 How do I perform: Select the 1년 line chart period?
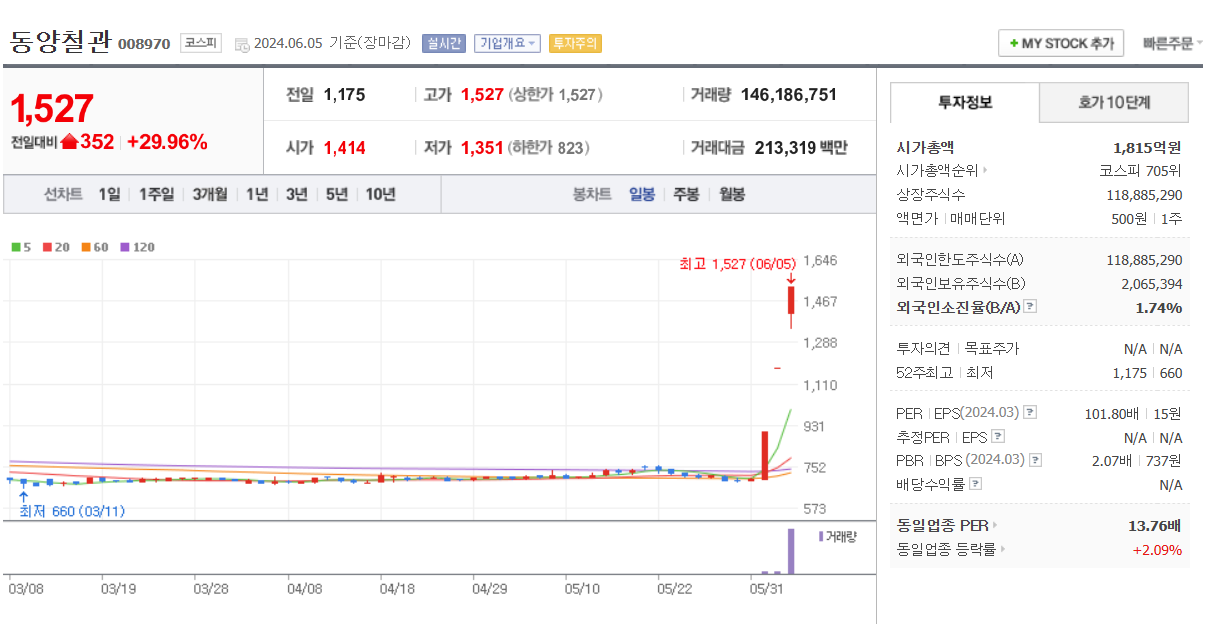257,194
